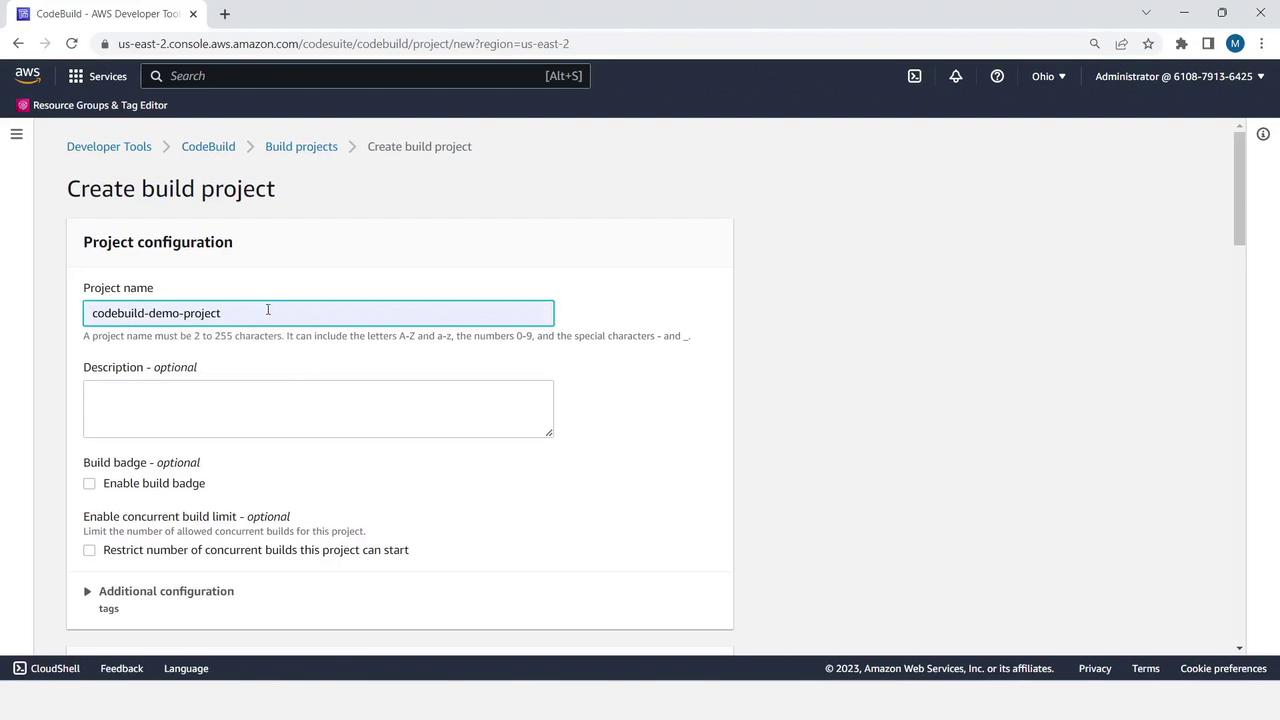Screen dimensions: 1280x720
Task: Click the Language link in footer
Action: pos(186,668)
